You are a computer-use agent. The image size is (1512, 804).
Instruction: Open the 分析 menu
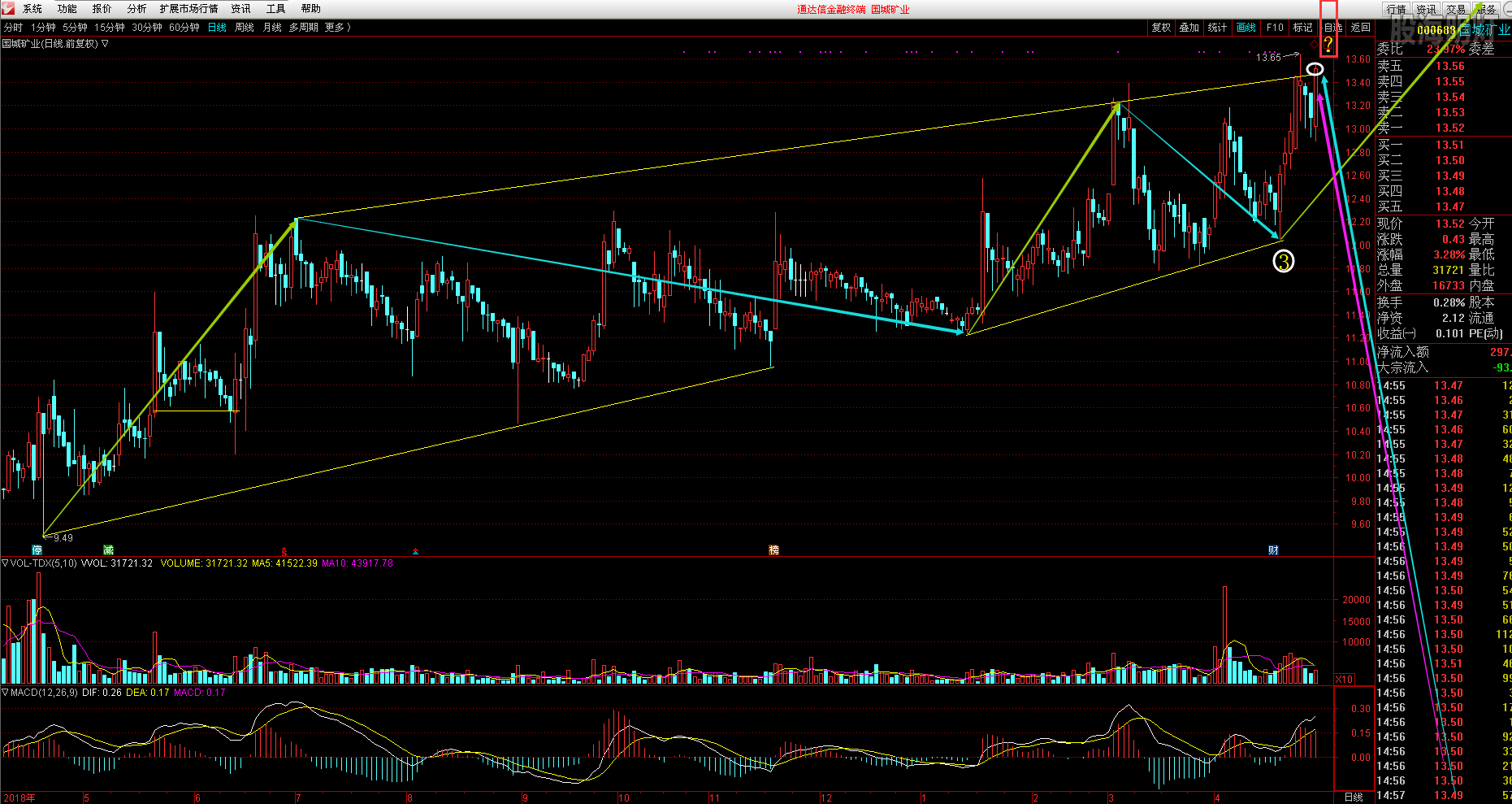(137, 9)
